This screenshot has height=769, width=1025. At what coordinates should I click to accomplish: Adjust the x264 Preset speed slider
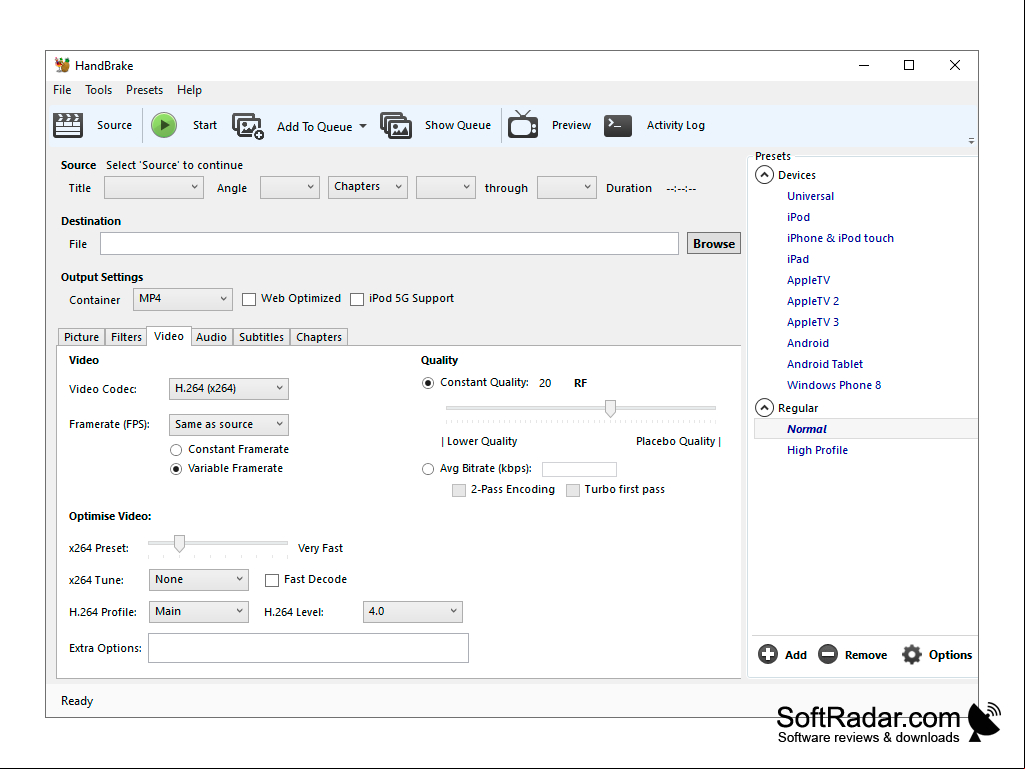click(179, 543)
